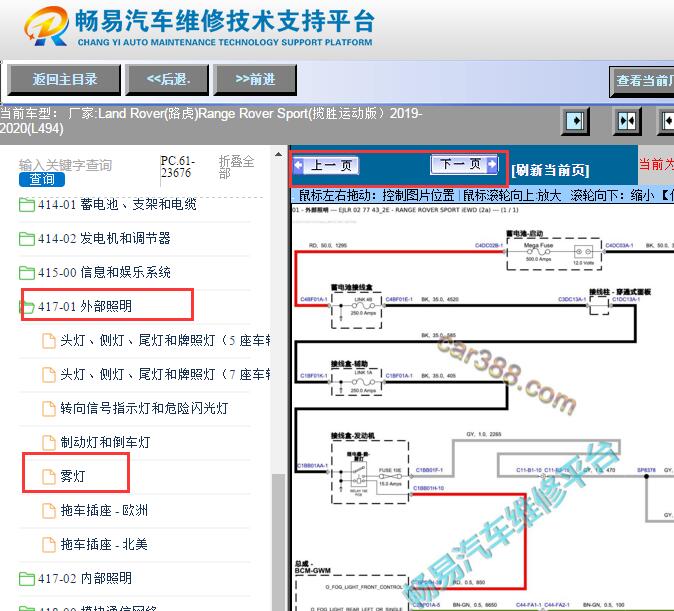
Task: Click the 蓄电池接线盒 label in diagram
Action: coord(352,287)
